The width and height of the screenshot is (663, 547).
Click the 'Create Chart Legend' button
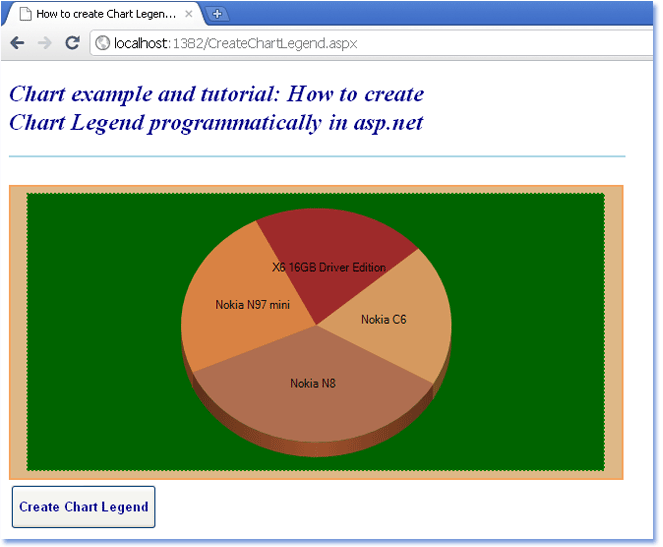pyautogui.click(x=84, y=507)
